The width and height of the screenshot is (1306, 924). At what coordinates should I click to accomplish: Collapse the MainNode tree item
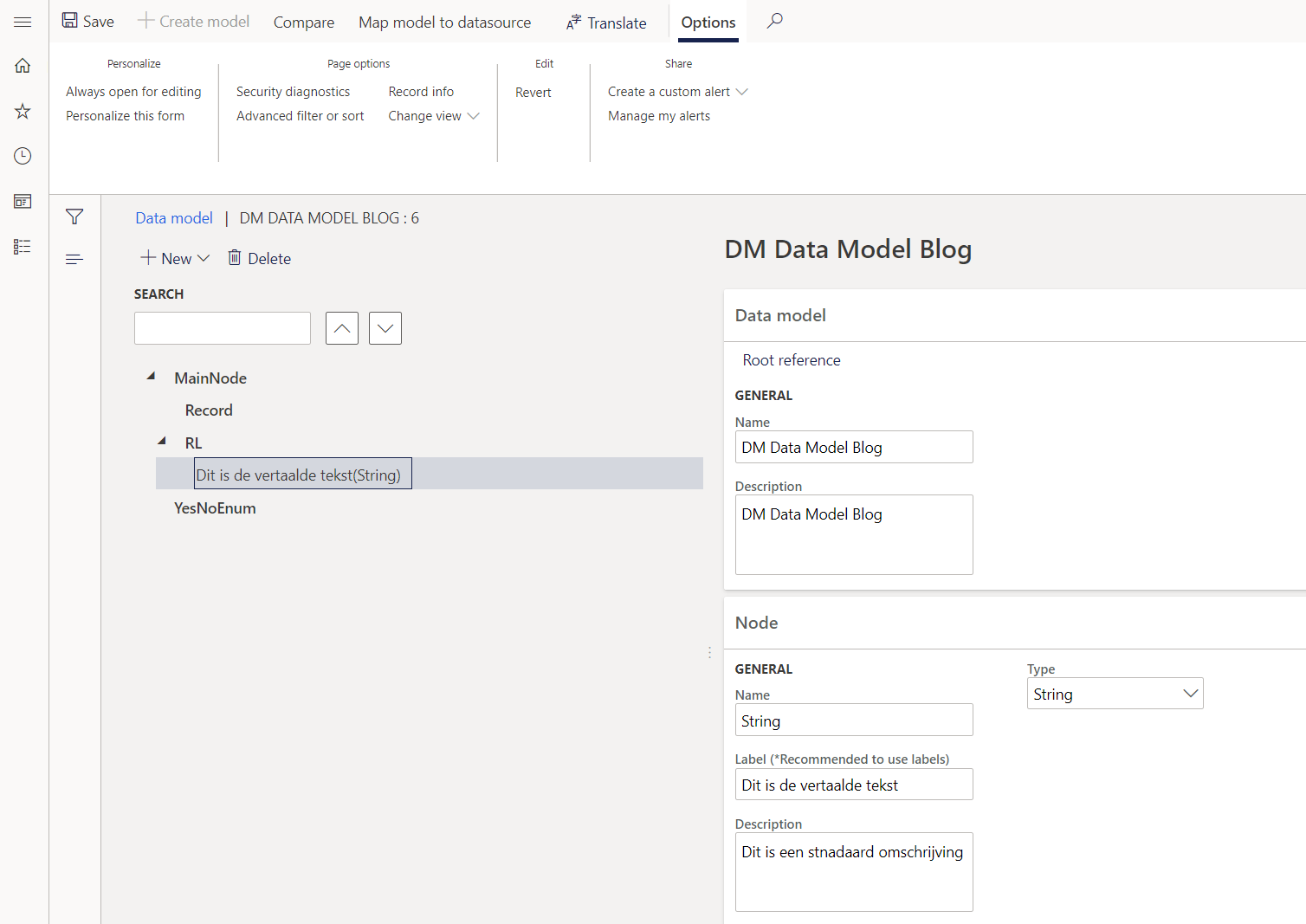150,375
